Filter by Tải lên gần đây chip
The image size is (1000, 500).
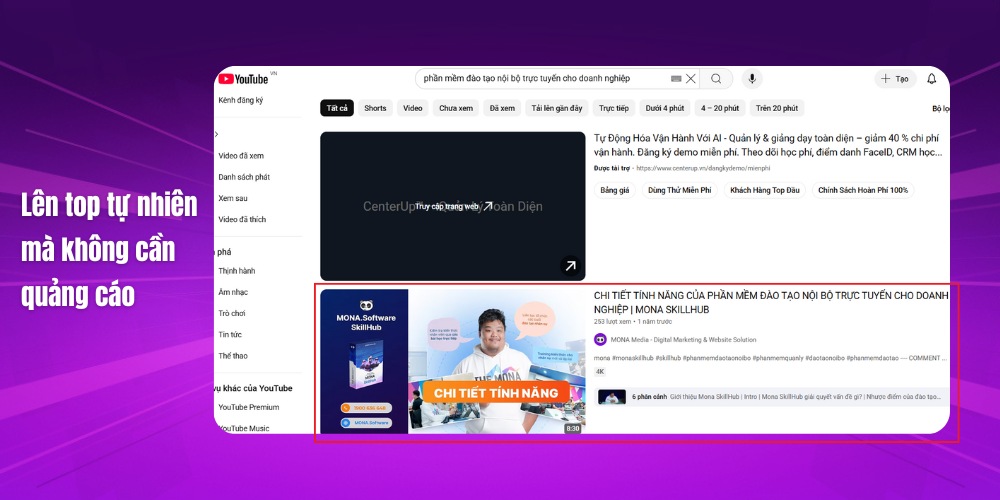pos(557,108)
